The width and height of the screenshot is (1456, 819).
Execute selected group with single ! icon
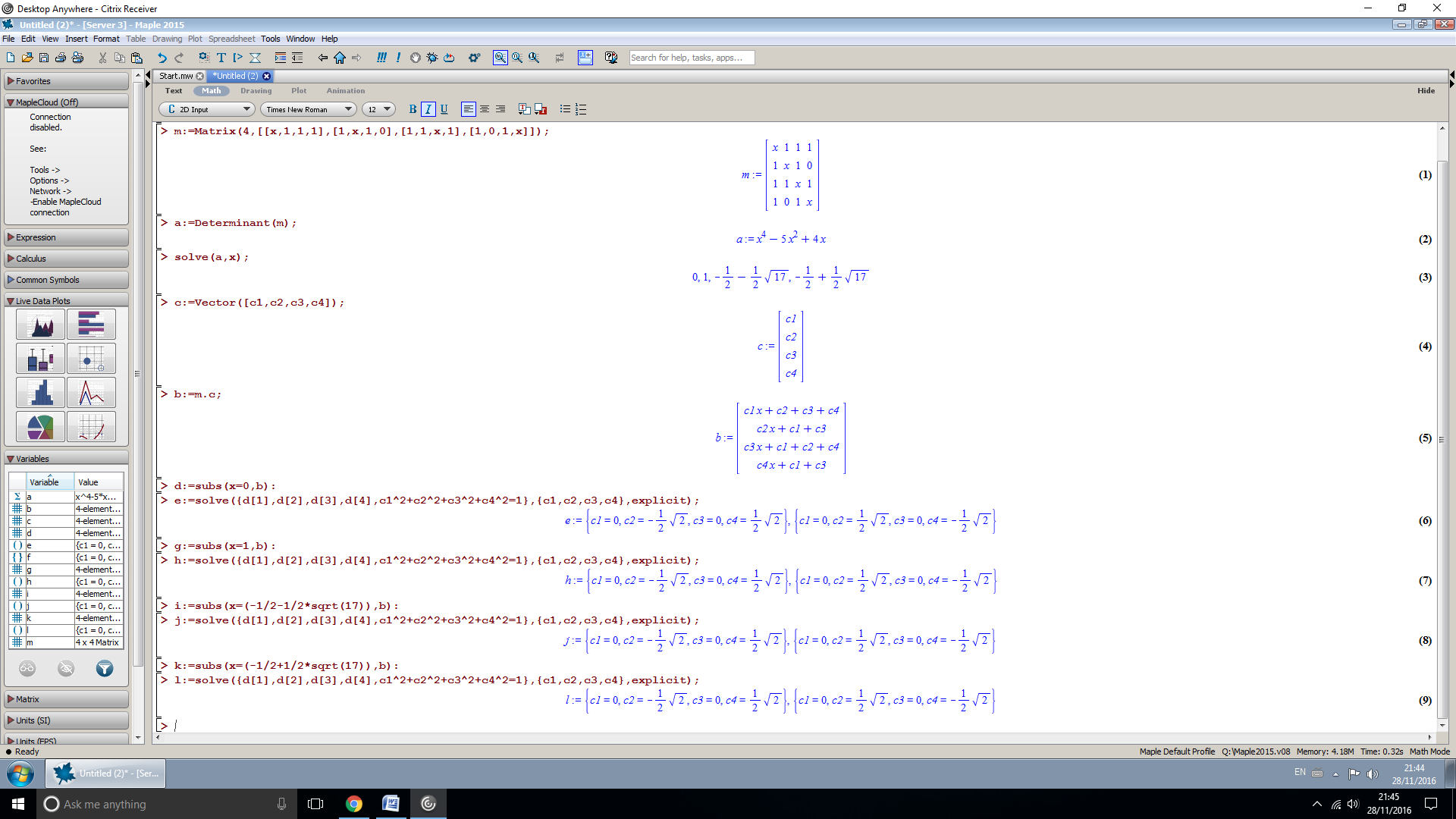click(398, 58)
